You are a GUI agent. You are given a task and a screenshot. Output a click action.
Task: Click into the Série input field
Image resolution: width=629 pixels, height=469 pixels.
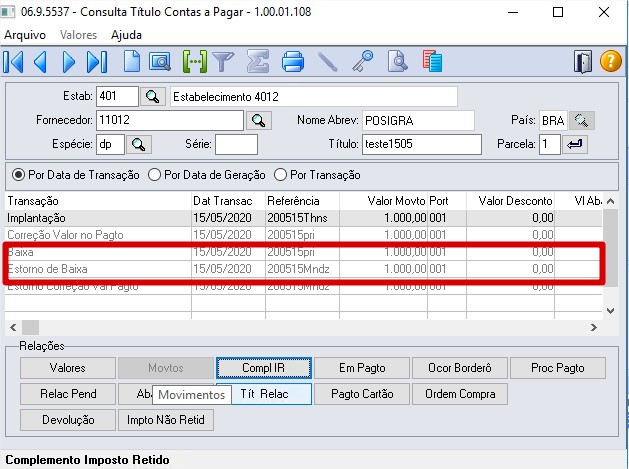click(x=236, y=144)
